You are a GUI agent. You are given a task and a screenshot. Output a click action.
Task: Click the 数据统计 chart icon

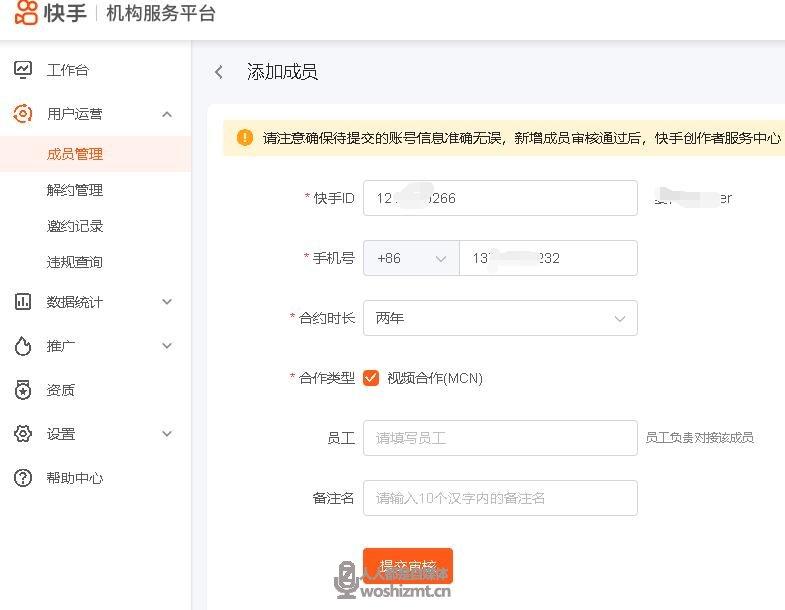pos(23,302)
